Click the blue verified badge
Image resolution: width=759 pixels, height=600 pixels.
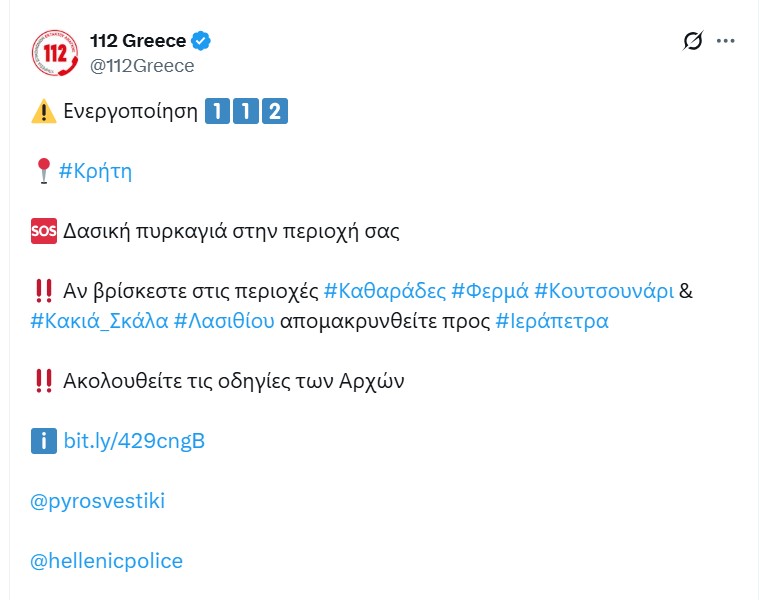coord(201,41)
